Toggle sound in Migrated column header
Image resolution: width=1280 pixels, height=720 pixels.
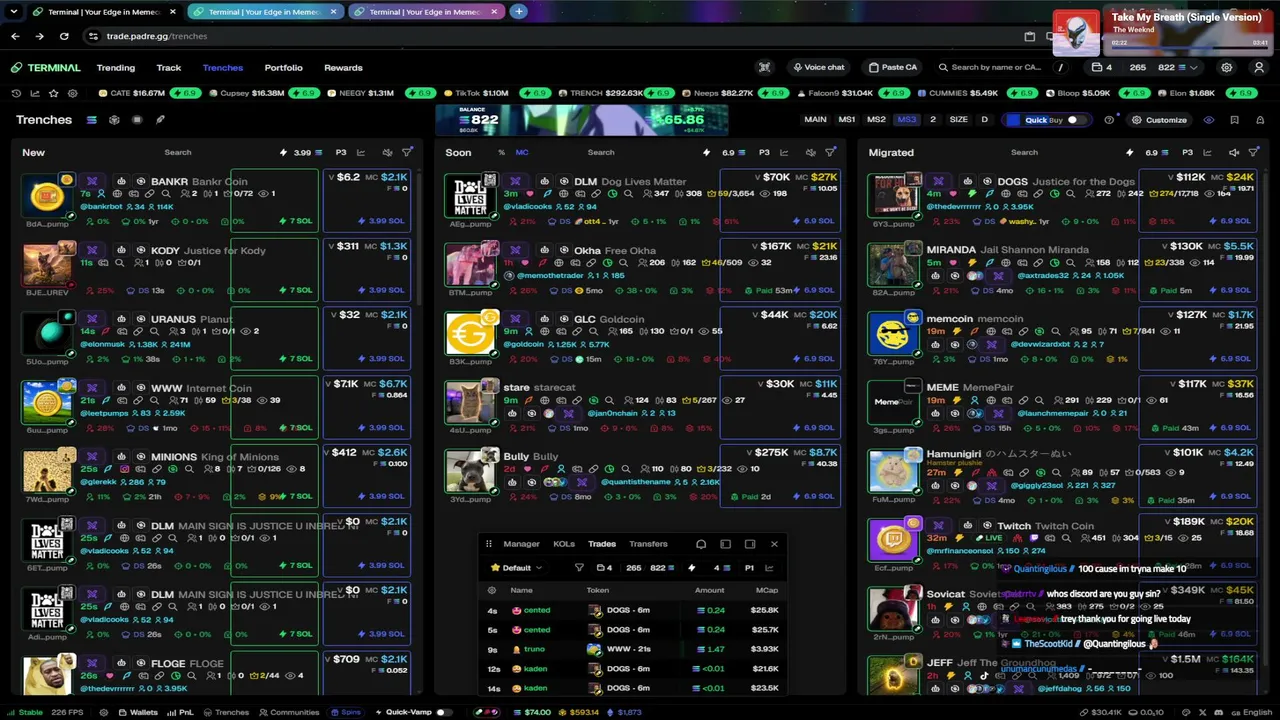click(x=1234, y=152)
